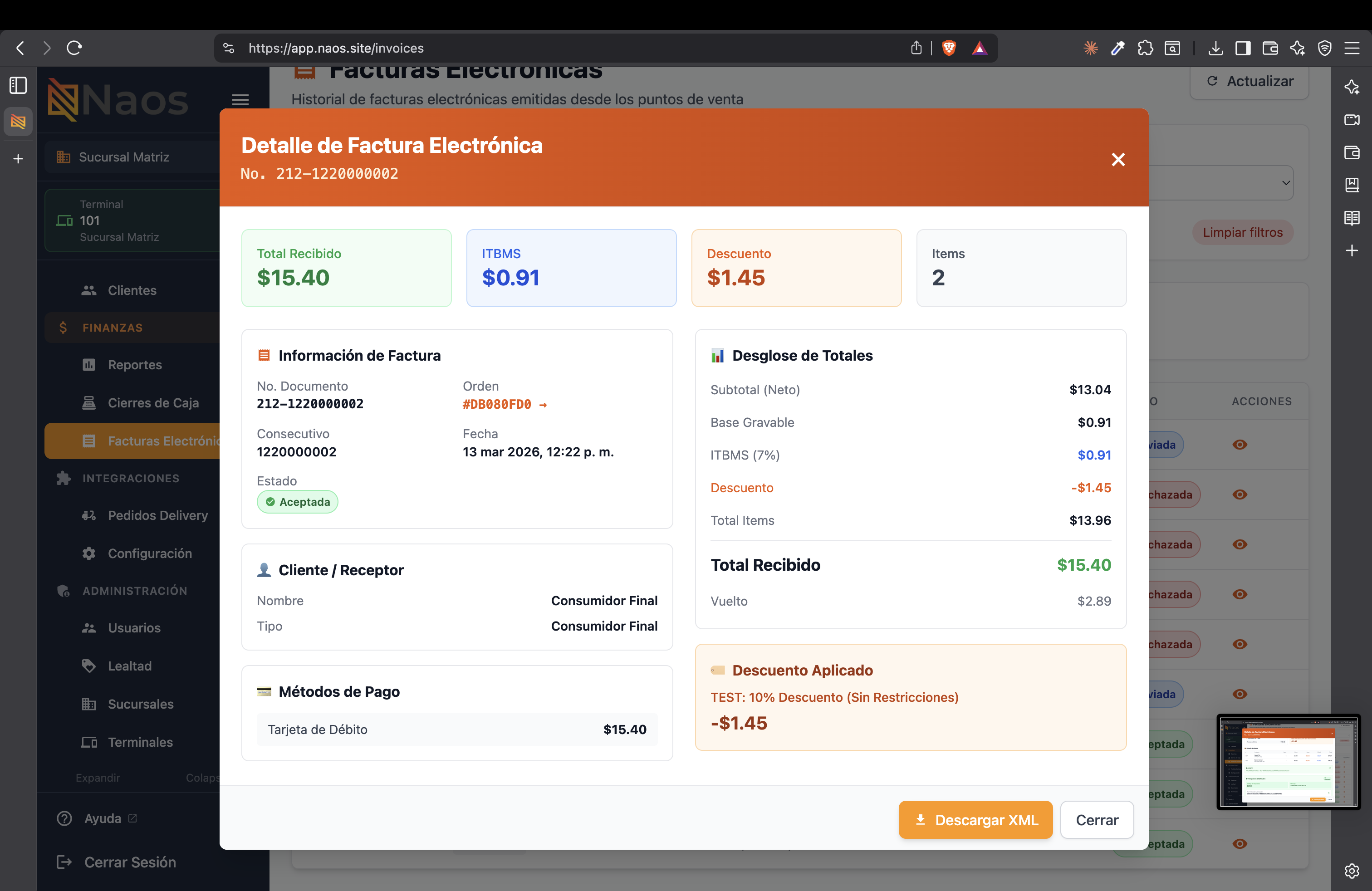Click the eye icon on first invoice row
The image size is (1372, 891).
coord(1240,444)
